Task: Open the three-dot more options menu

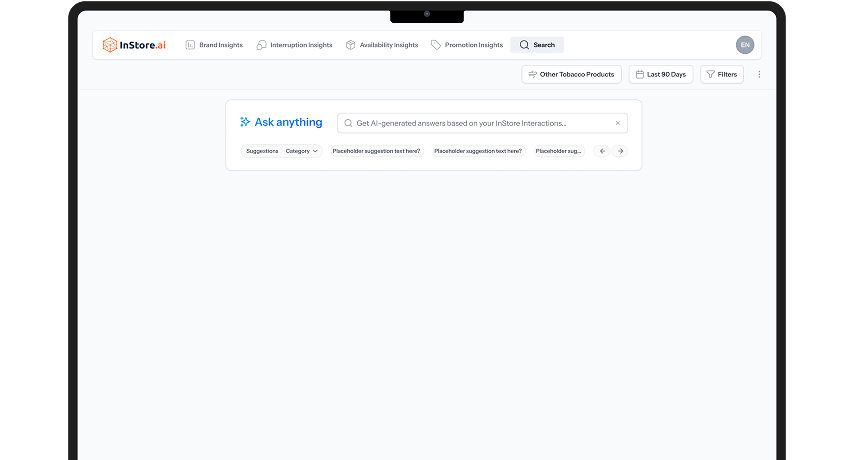Action: pos(759,75)
